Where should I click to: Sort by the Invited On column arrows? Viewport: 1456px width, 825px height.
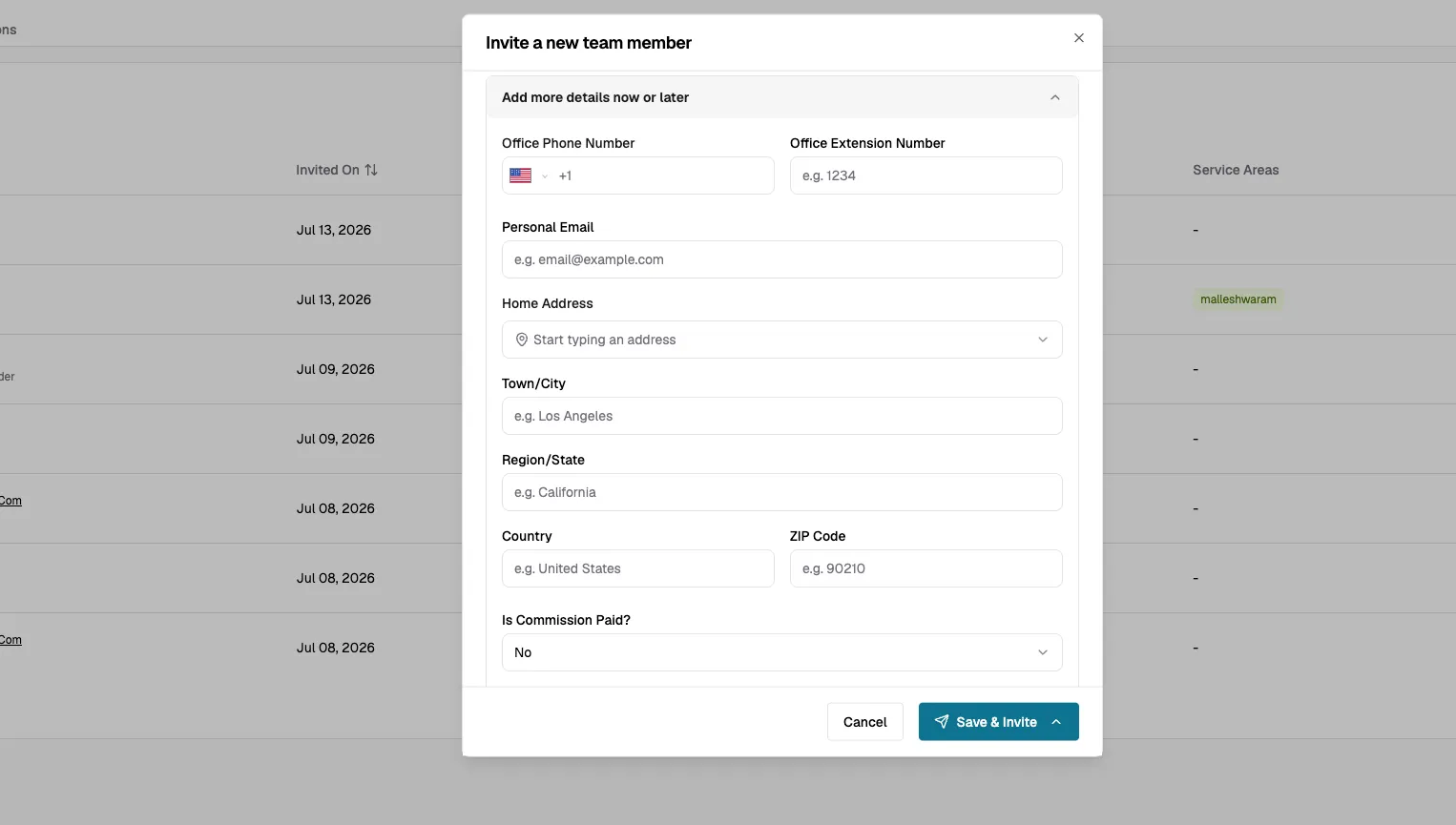[371, 170]
